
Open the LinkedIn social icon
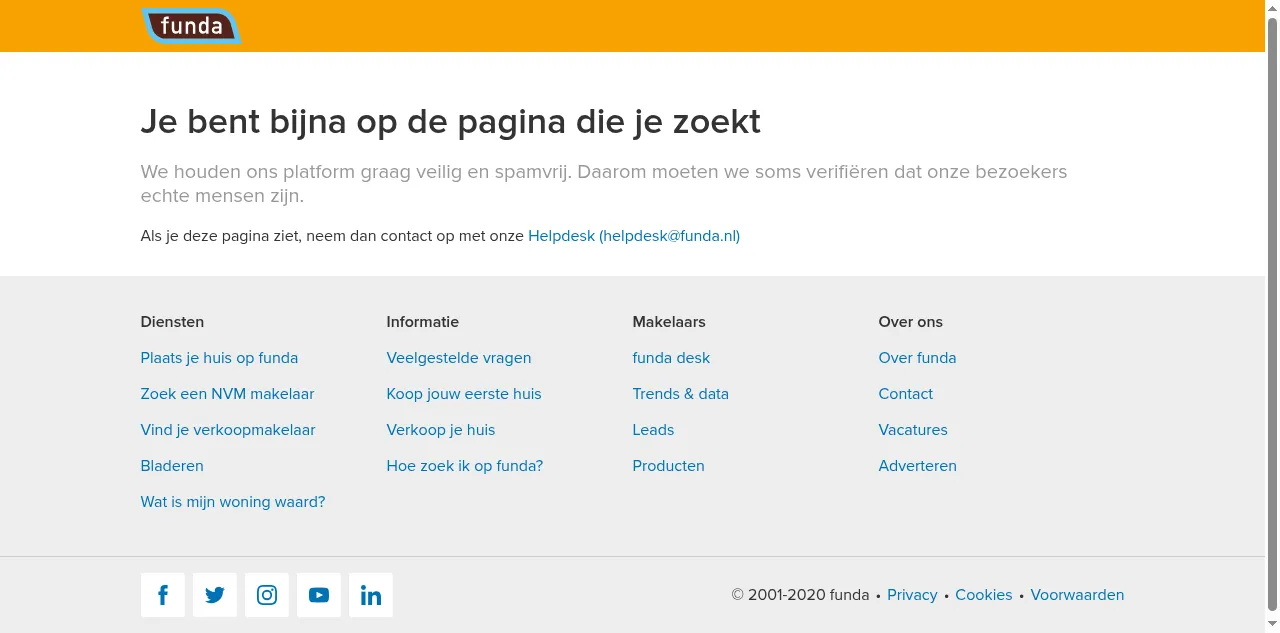tap(371, 595)
